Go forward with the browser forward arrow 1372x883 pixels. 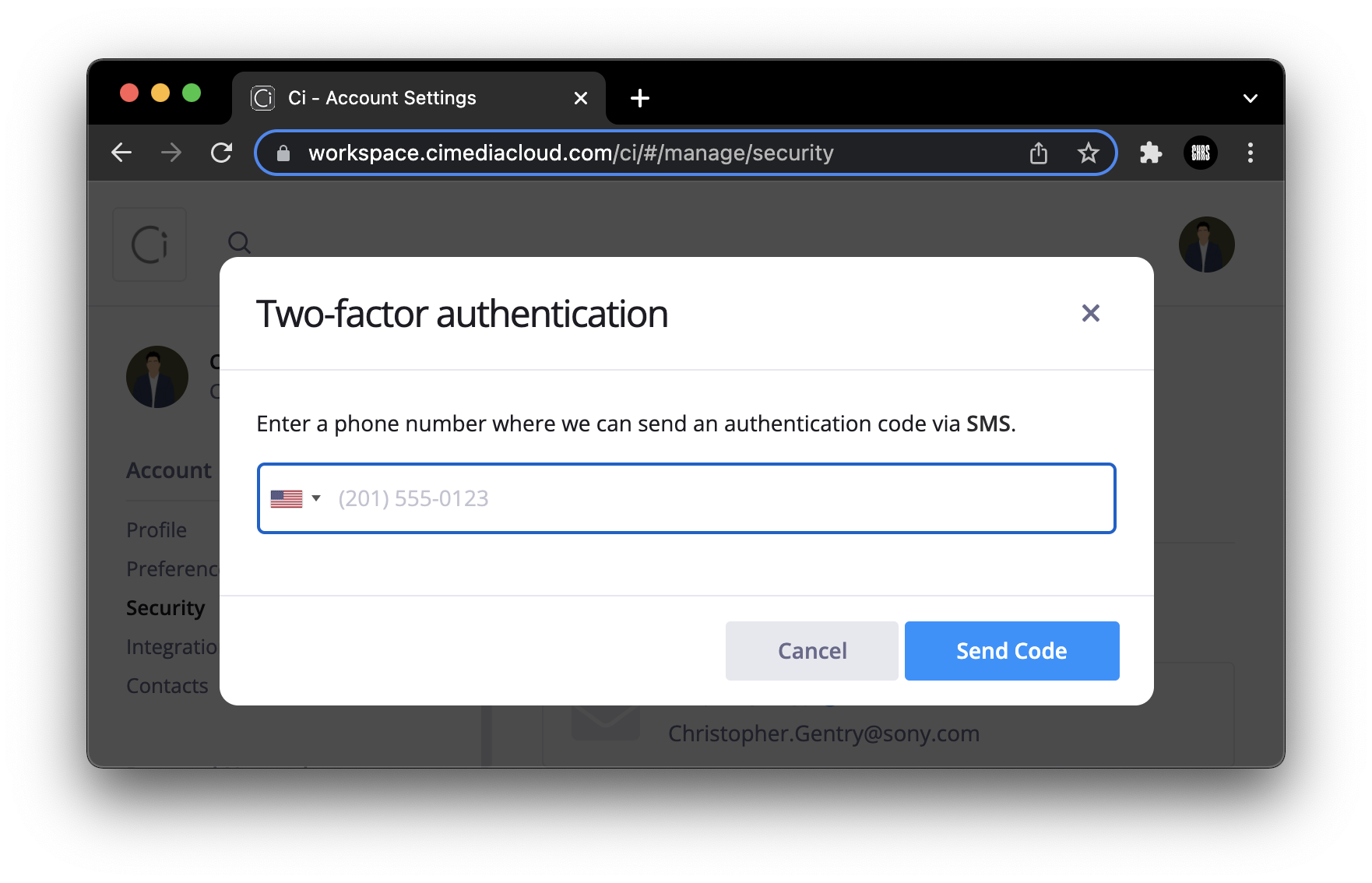pyautogui.click(x=171, y=153)
